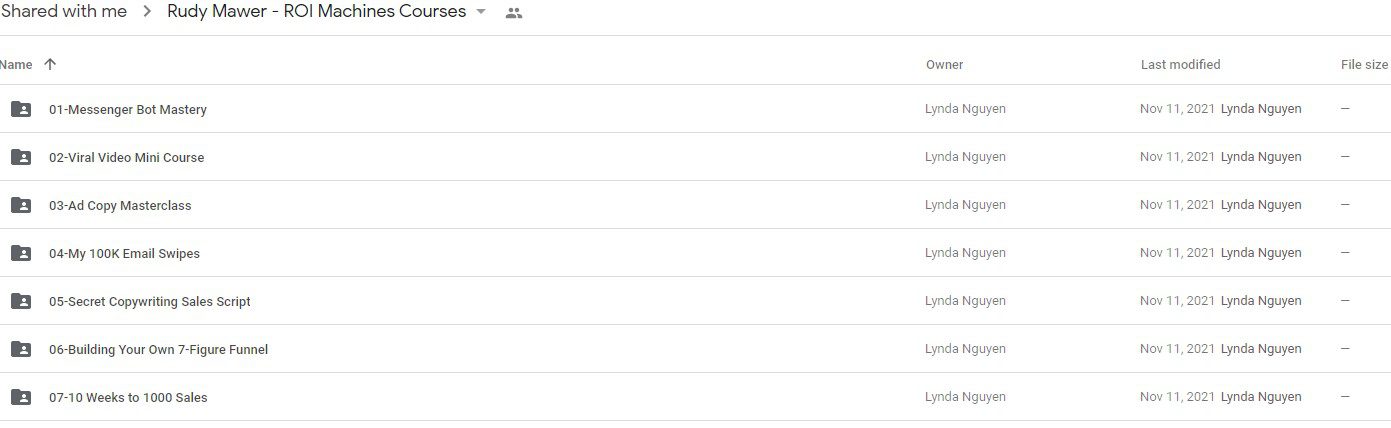Select the folder icon beside 02-Viral Video Mini Course
The height and width of the screenshot is (428, 1391).
tap(21, 157)
